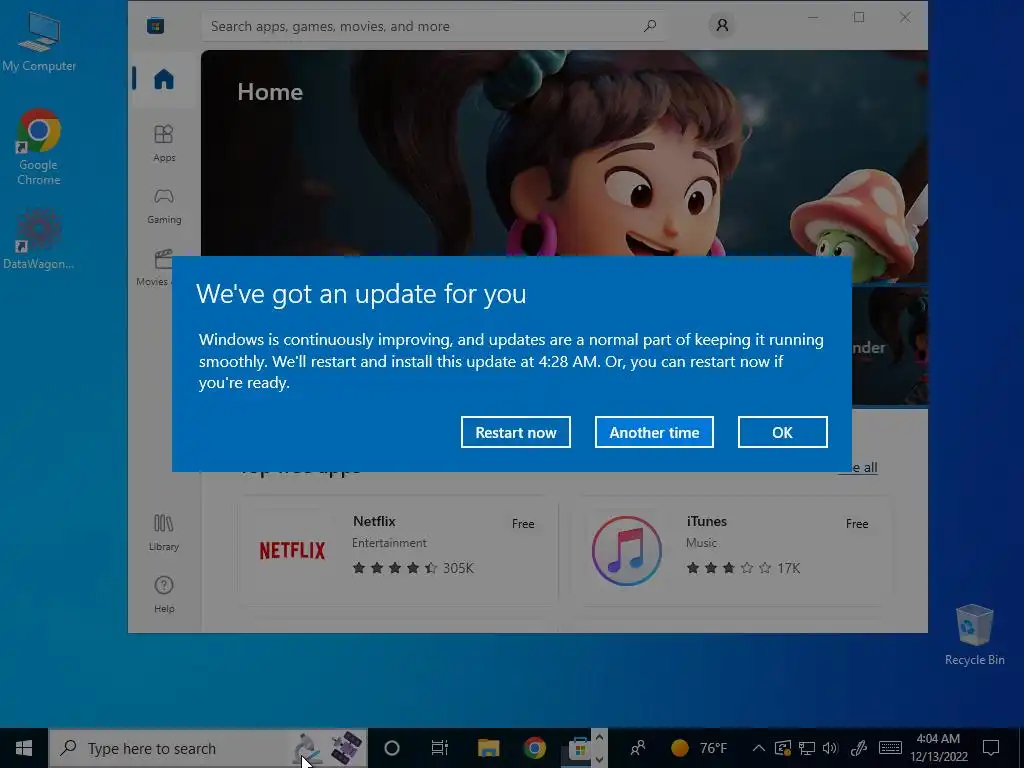Click the hero banner with cartoon girl

564,153
